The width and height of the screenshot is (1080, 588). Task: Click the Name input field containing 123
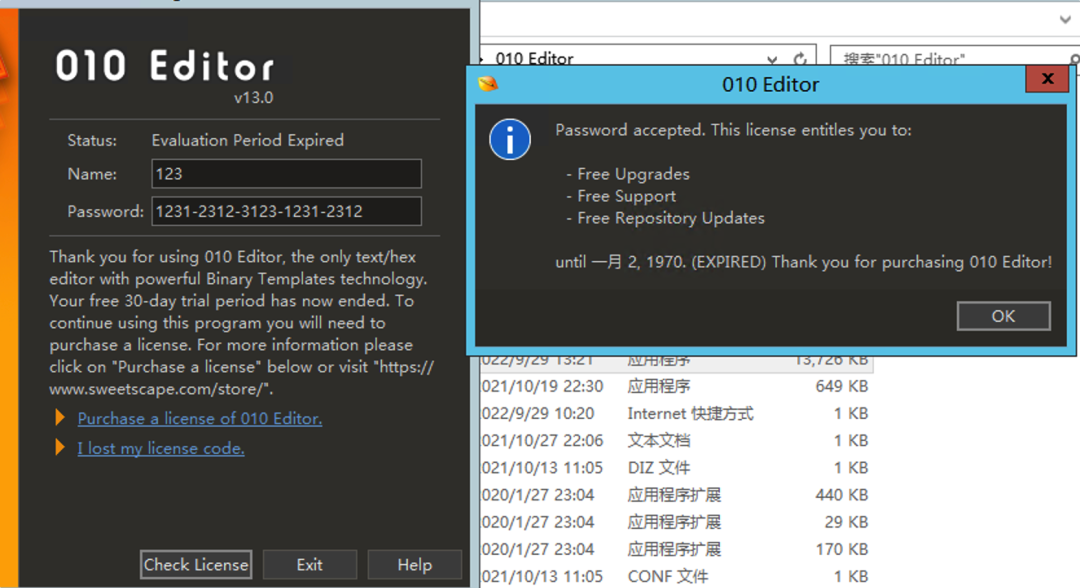point(286,174)
